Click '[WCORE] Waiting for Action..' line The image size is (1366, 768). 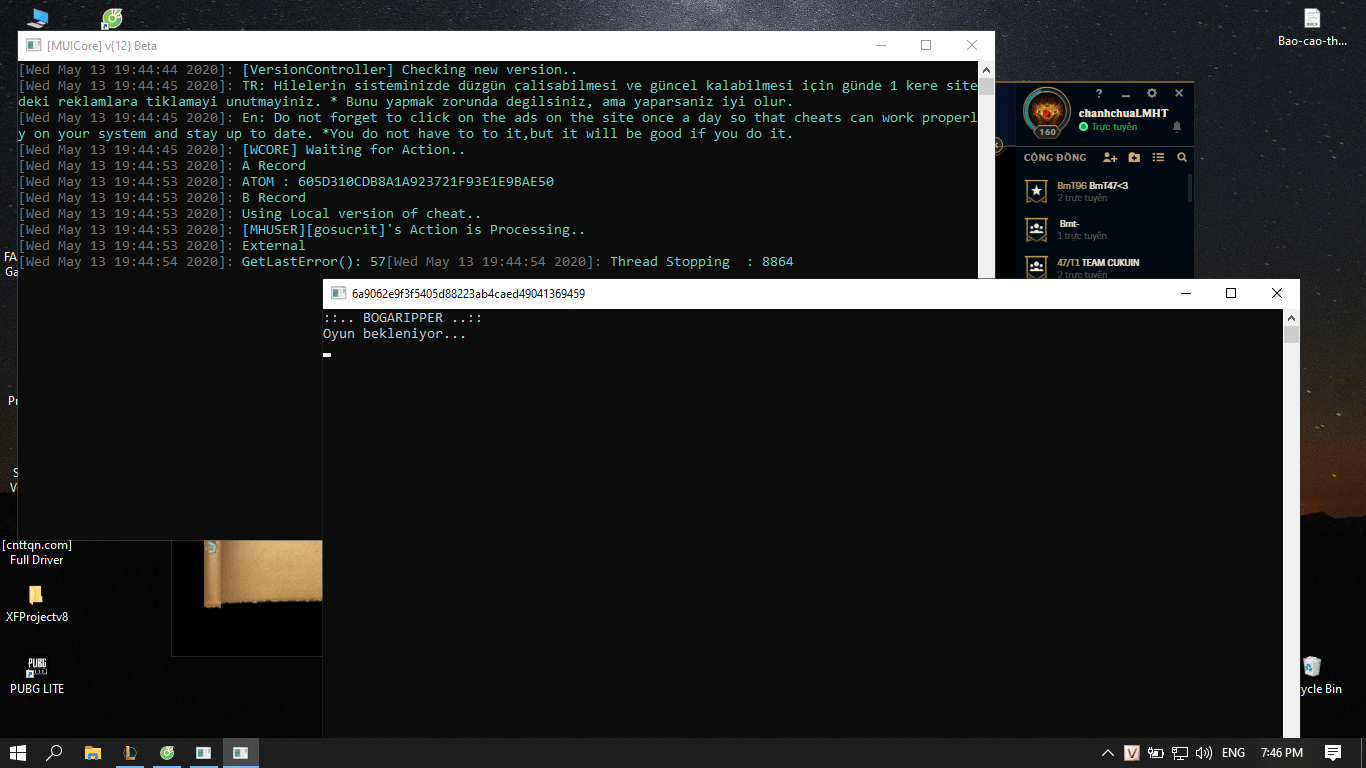[354, 150]
